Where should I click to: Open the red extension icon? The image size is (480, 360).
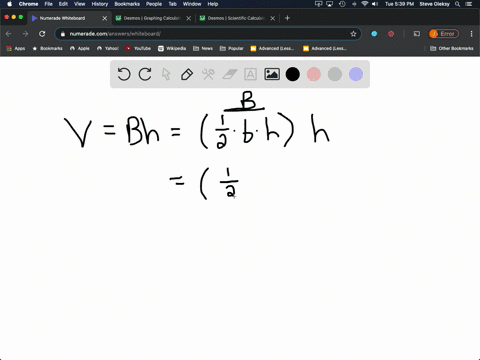point(391,34)
